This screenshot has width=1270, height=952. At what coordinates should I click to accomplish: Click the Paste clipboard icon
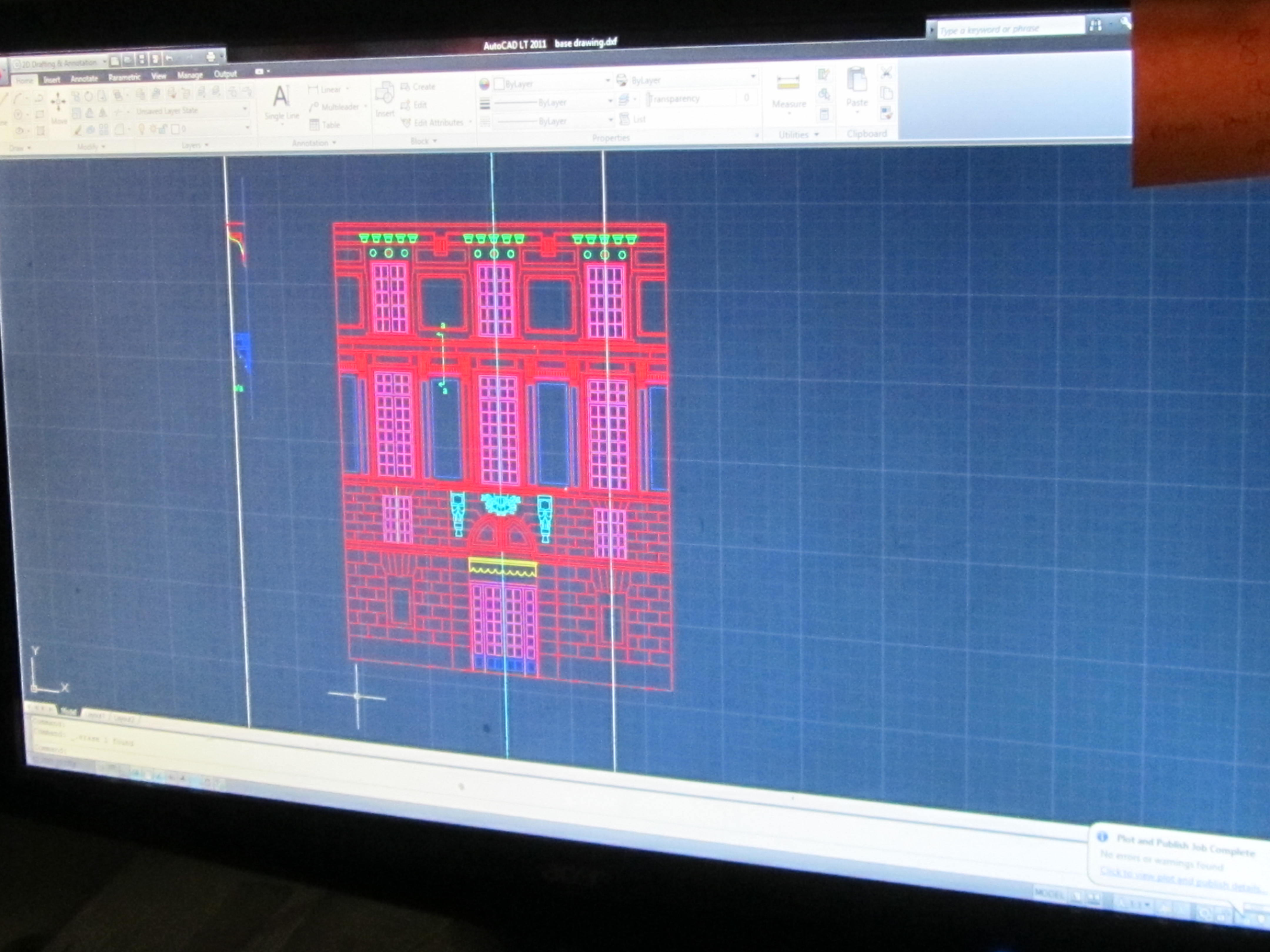pos(857,80)
